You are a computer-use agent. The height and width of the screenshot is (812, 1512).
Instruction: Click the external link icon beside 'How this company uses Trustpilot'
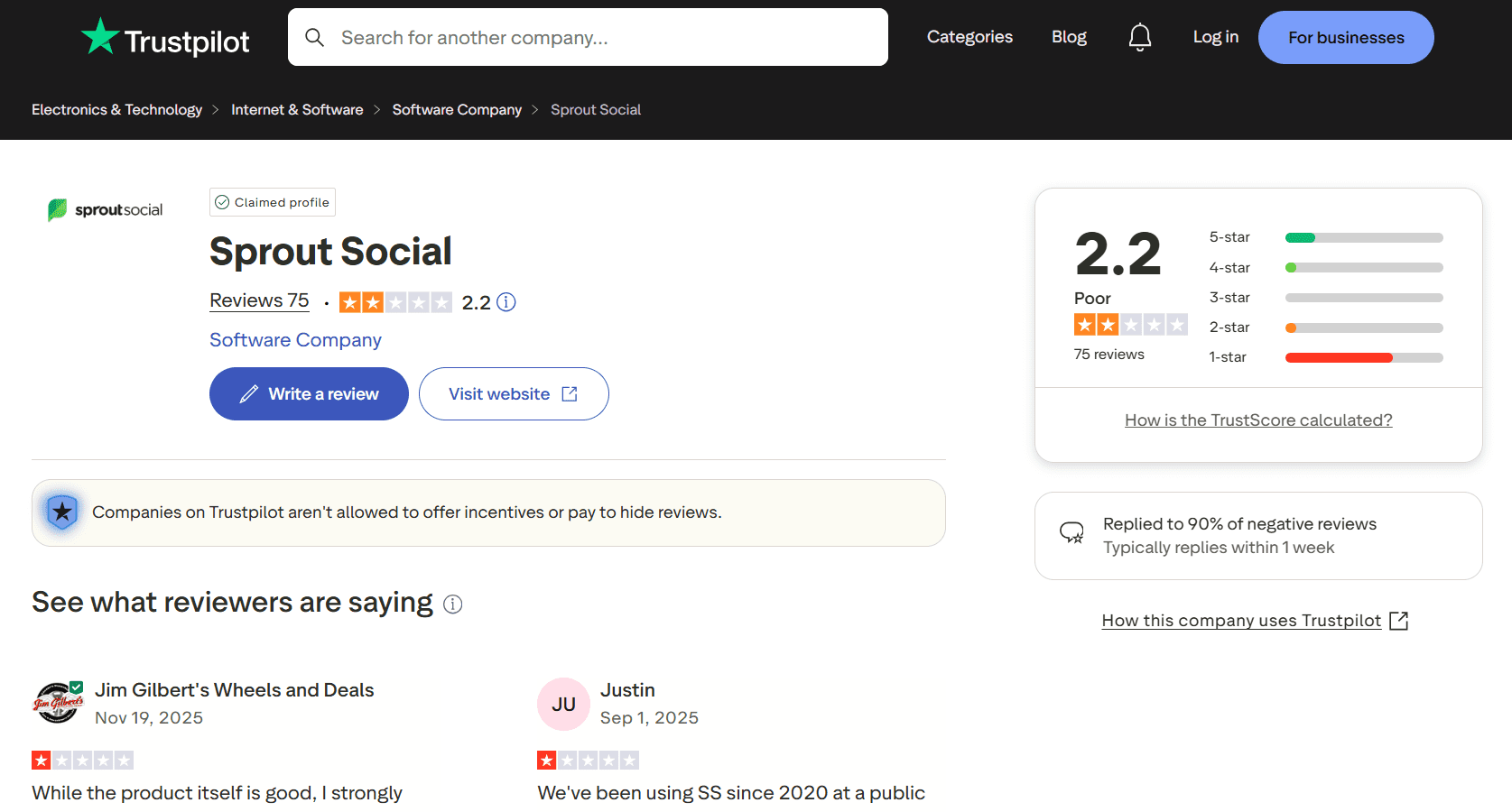pyautogui.click(x=1398, y=621)
